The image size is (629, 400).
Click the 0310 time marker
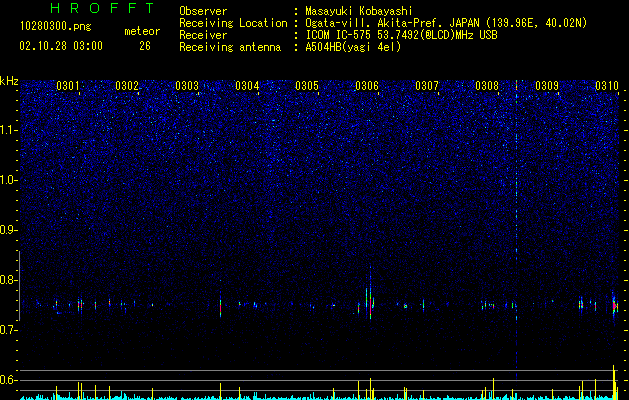click(607, 86)
